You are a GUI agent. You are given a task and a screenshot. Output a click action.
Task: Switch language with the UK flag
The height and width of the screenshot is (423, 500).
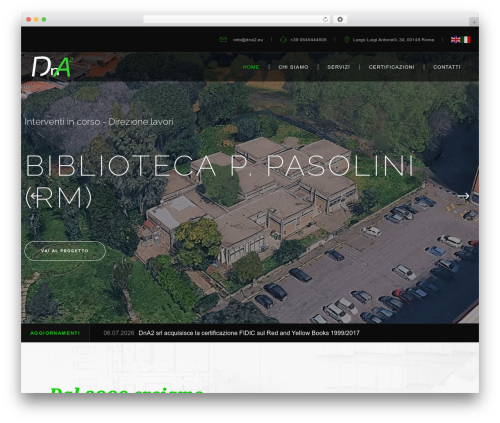(456, 40)
